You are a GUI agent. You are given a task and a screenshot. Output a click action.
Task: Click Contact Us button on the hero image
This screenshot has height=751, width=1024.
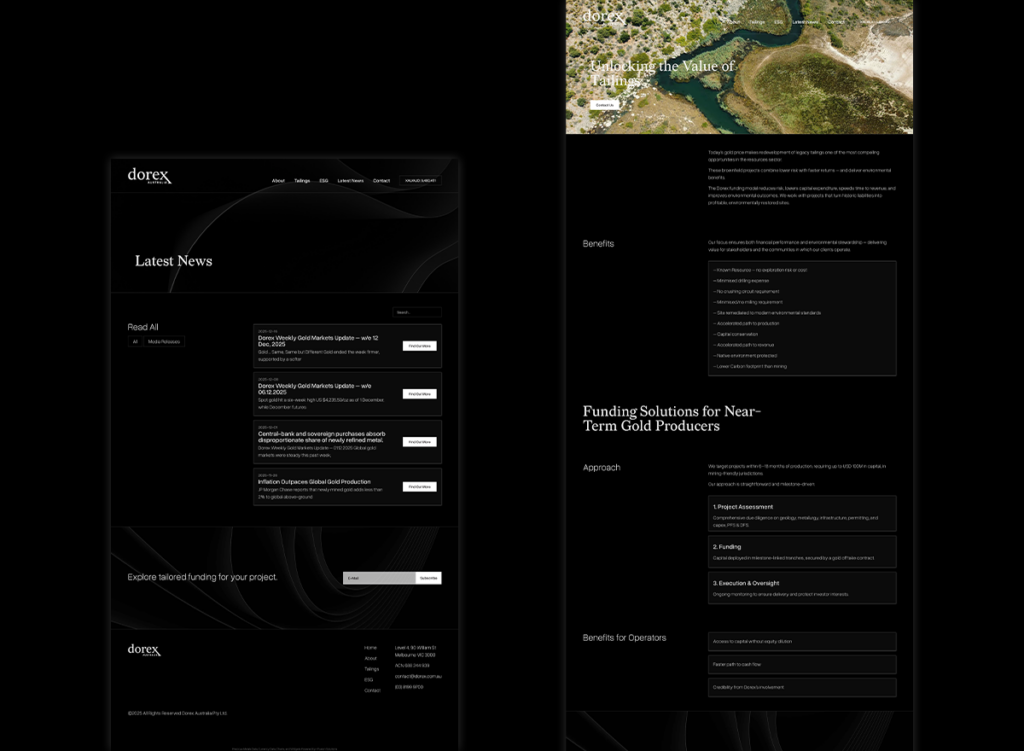coord(604,104)
